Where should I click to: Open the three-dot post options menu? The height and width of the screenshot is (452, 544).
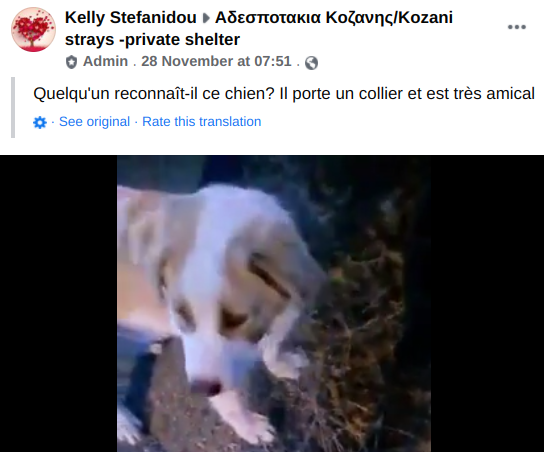point(517,27)
